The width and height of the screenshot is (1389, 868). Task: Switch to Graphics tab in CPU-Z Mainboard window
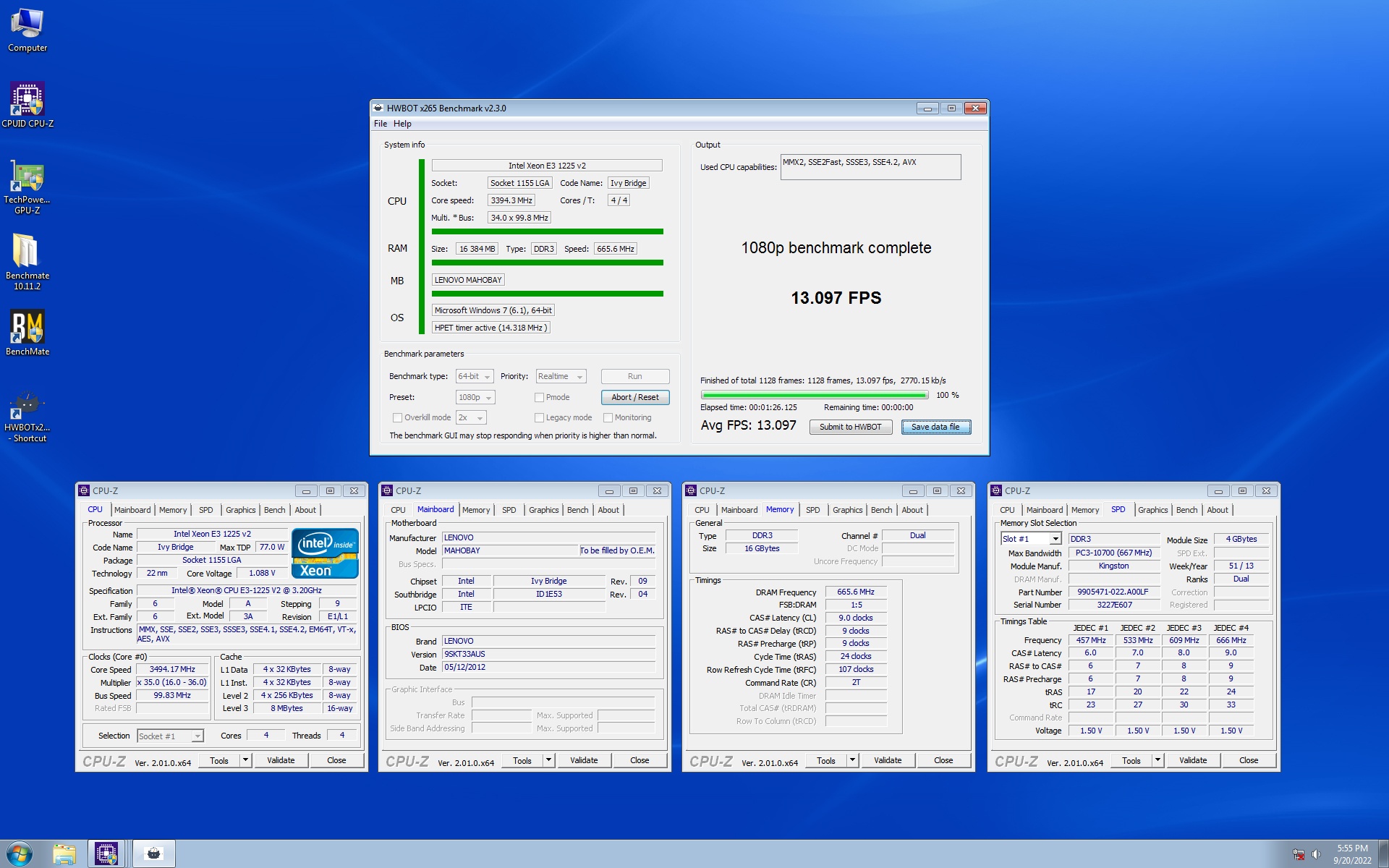pos(543,510)
